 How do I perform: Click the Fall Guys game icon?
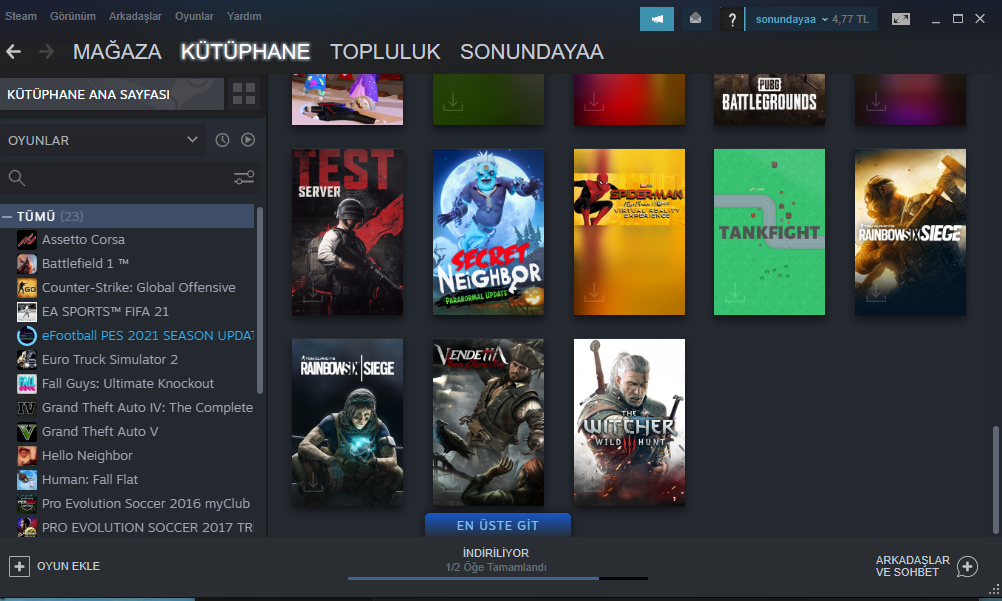(27, 384)
